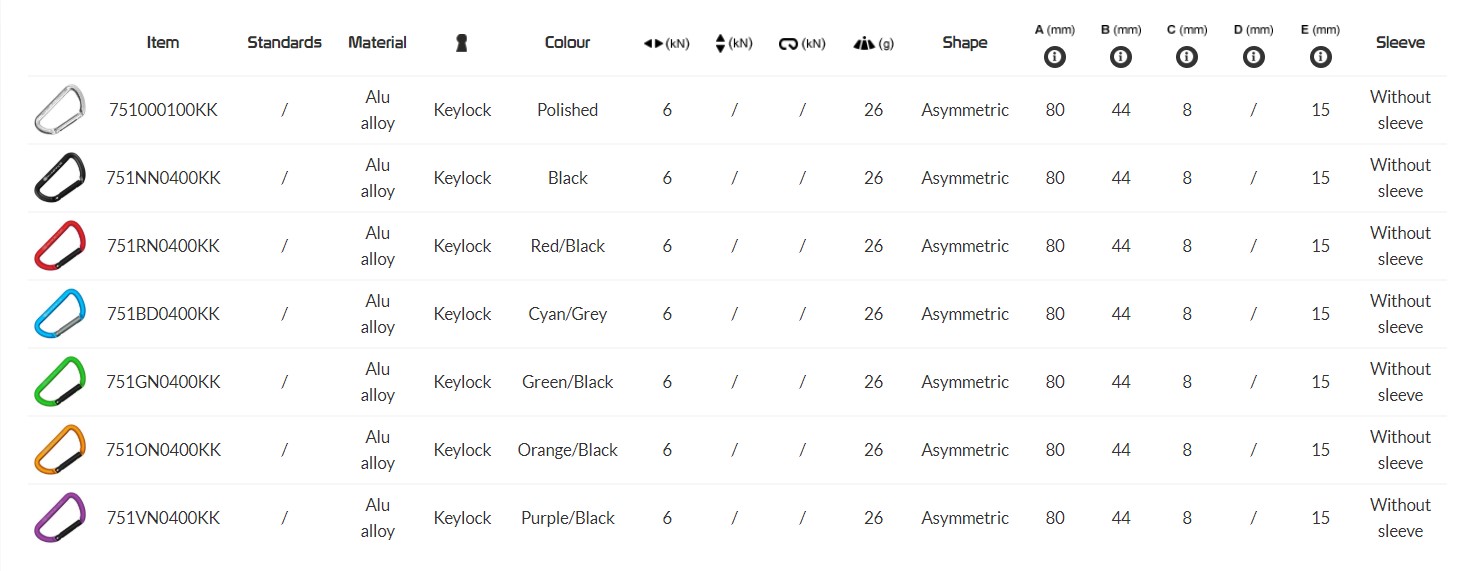Screen dimensions: 1458x571
Task: Open the polished silver carabiner thumbnail
Action: coord(59,109)
